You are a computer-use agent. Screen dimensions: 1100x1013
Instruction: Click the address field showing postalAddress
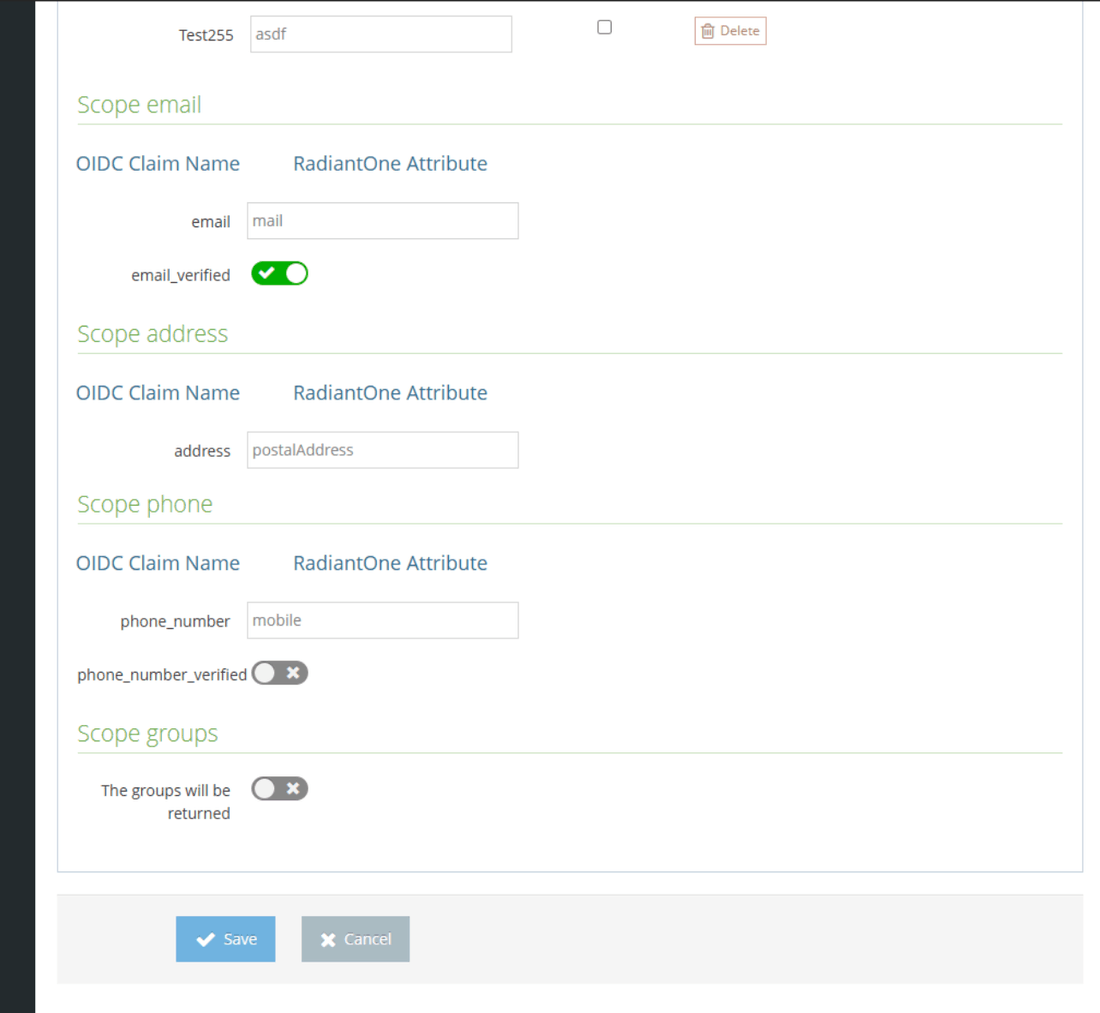click(x=383, y=450)
